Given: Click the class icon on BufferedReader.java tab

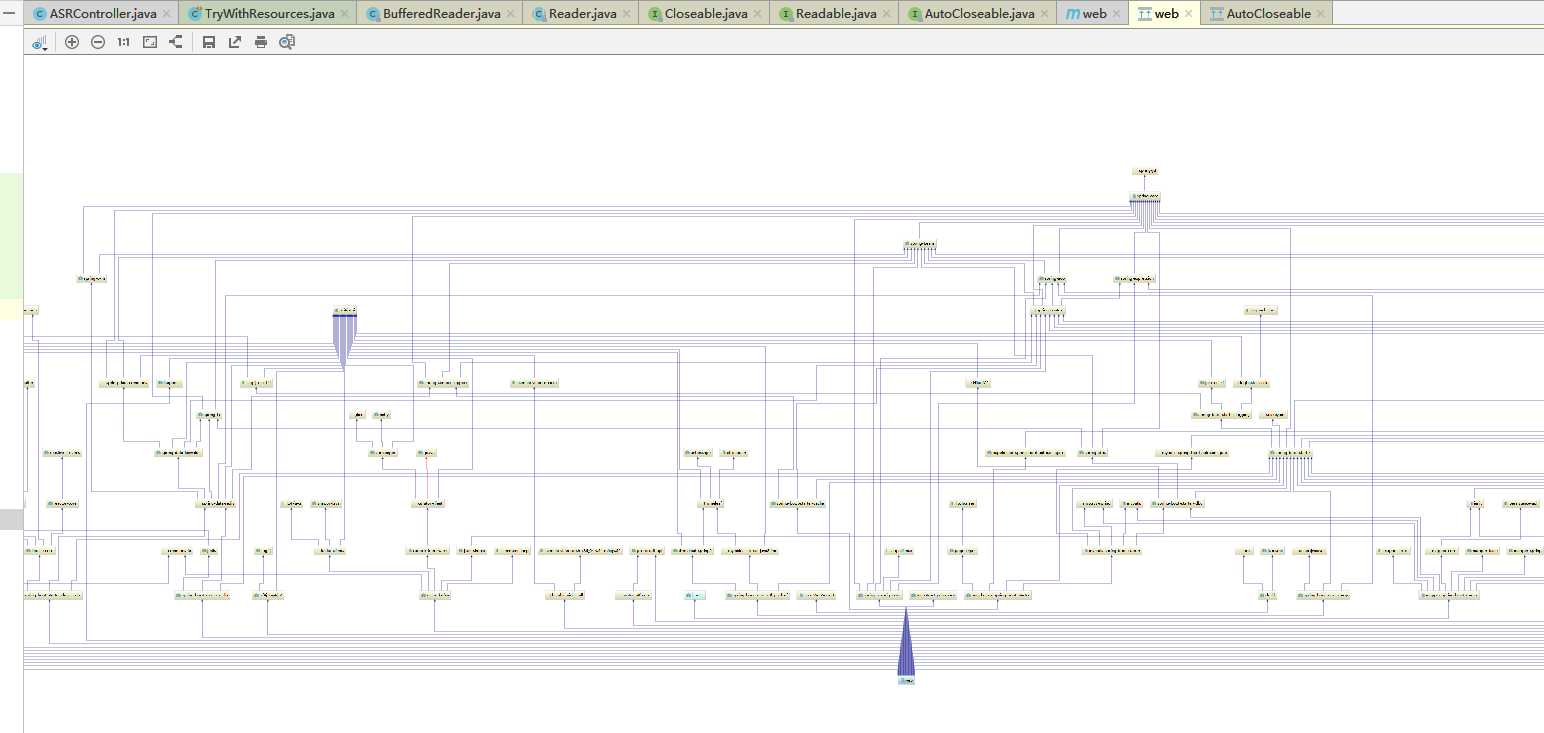Looking at the screenshot, I should point(373,14).
